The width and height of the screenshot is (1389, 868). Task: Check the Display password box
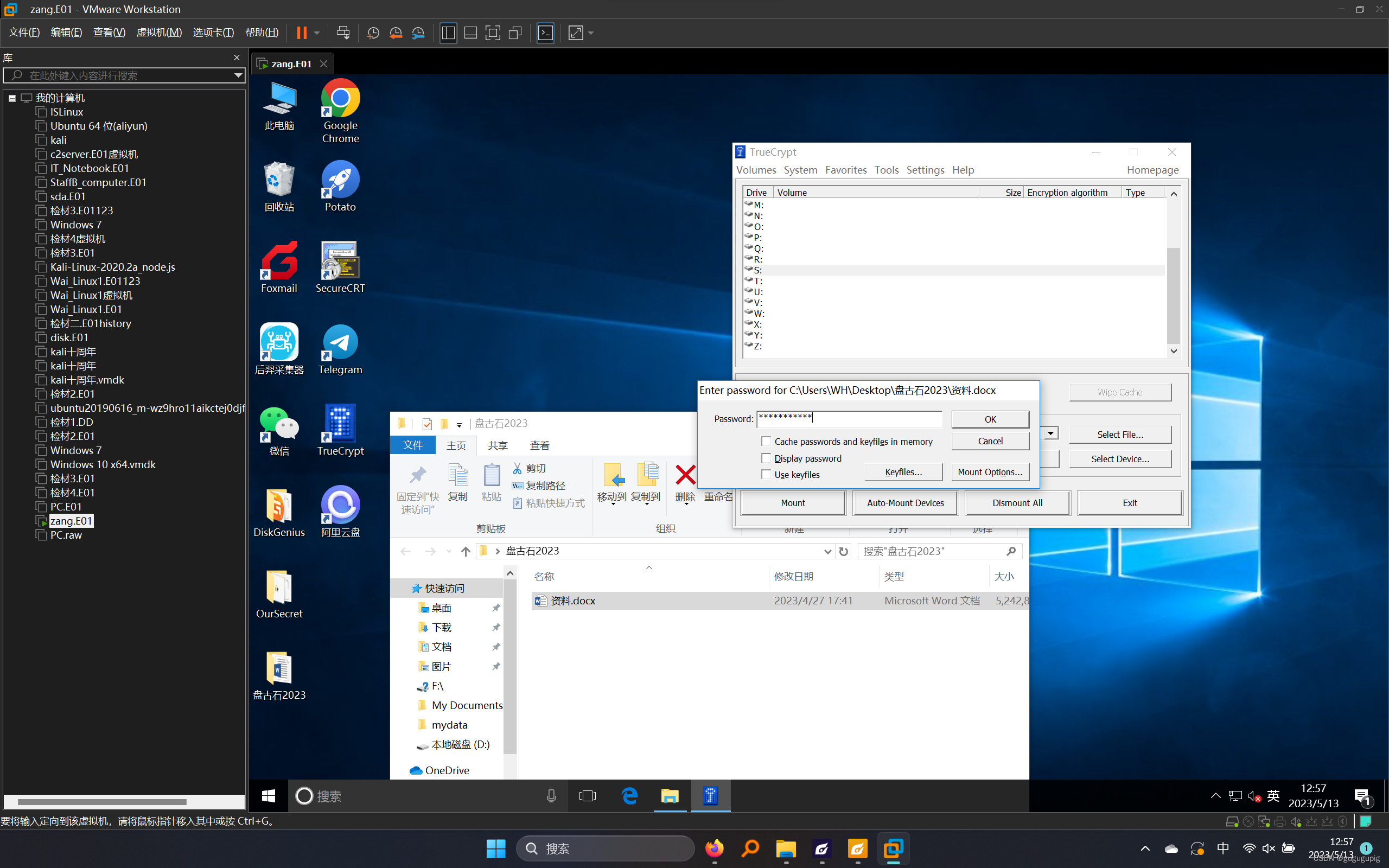point(766,457)
